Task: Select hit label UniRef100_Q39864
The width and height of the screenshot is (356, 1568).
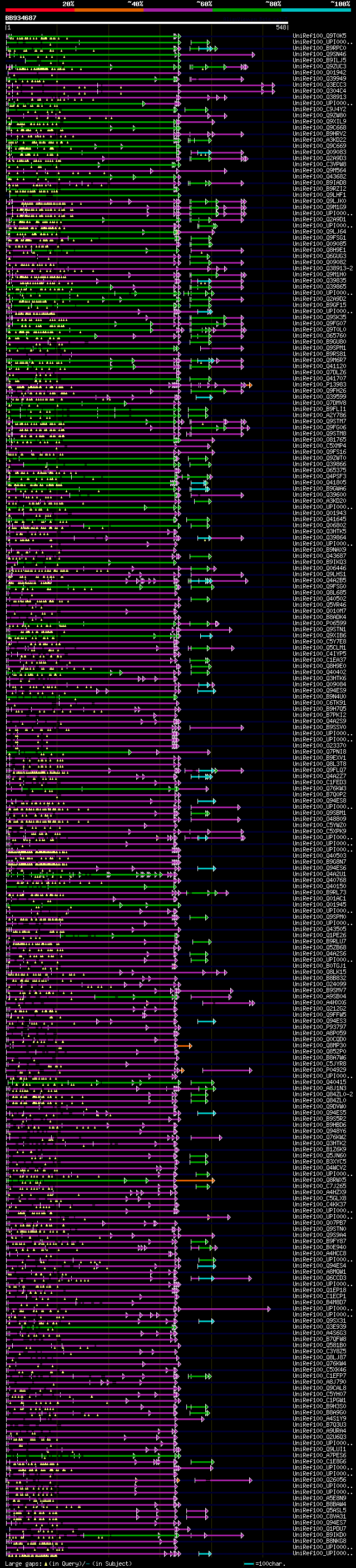Action: point(319,537)
